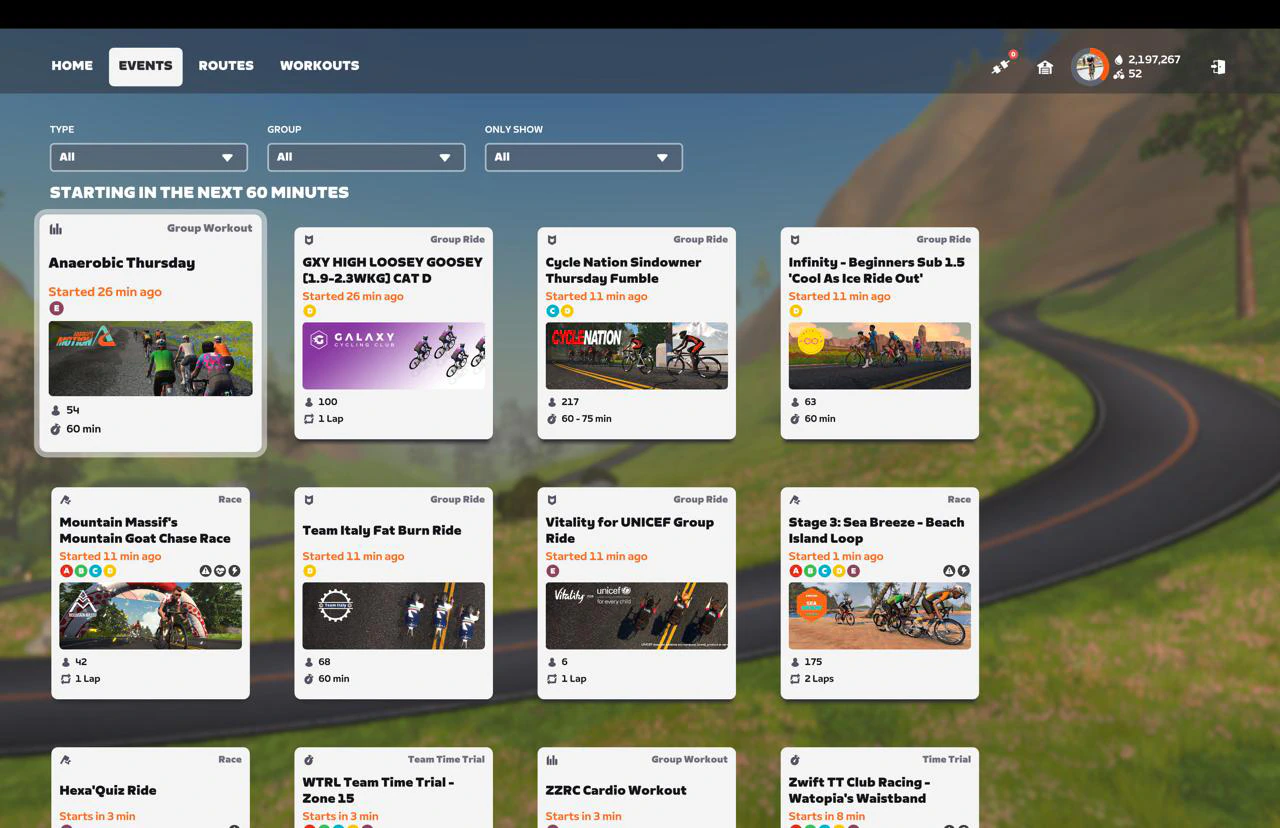Select category B badge on Anaerobic Thursday

coord(58,308)
